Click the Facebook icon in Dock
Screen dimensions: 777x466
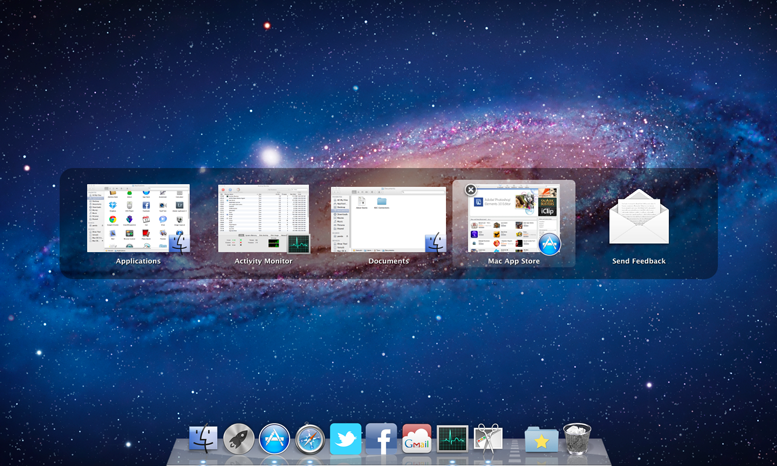pyautogui.click(x=381, y=439)
